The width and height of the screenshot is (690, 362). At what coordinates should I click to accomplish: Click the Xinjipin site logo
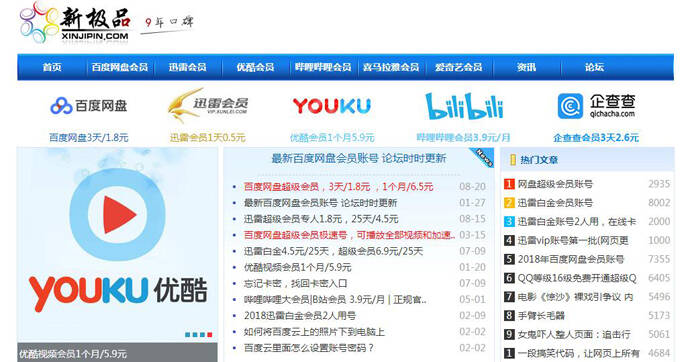tap(75, 23)
